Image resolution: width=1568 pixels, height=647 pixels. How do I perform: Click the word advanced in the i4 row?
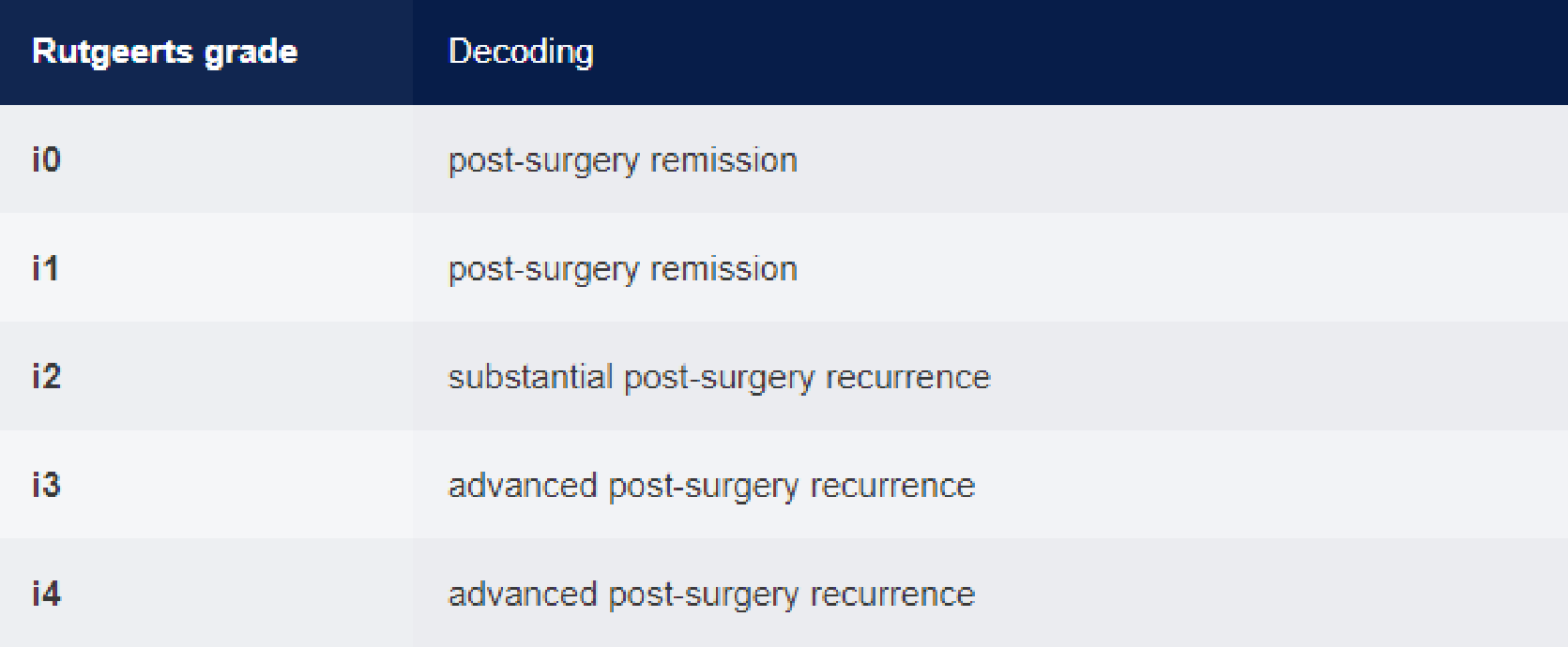coord(523,594)
